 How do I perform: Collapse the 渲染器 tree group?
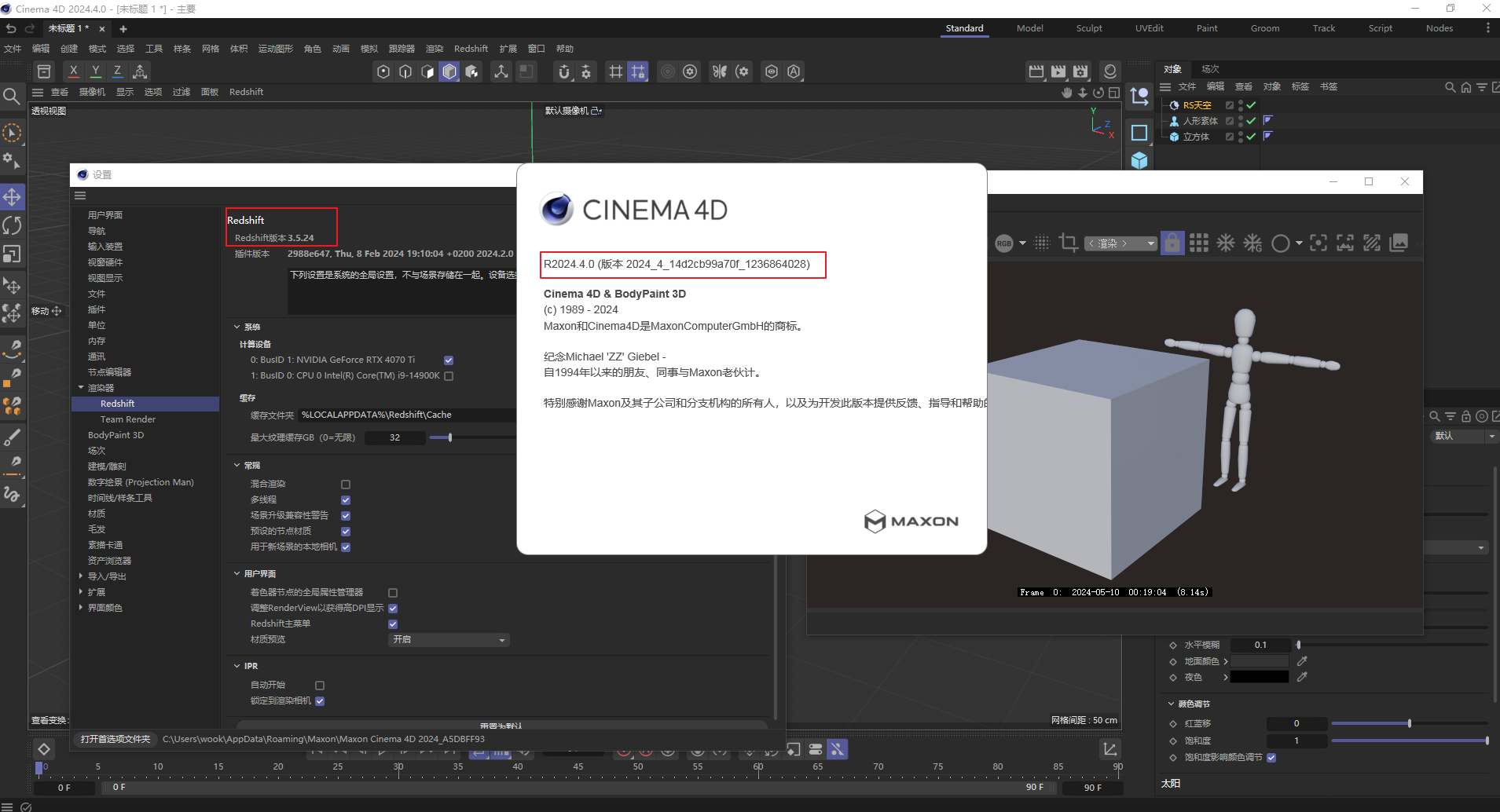[81, 388]
